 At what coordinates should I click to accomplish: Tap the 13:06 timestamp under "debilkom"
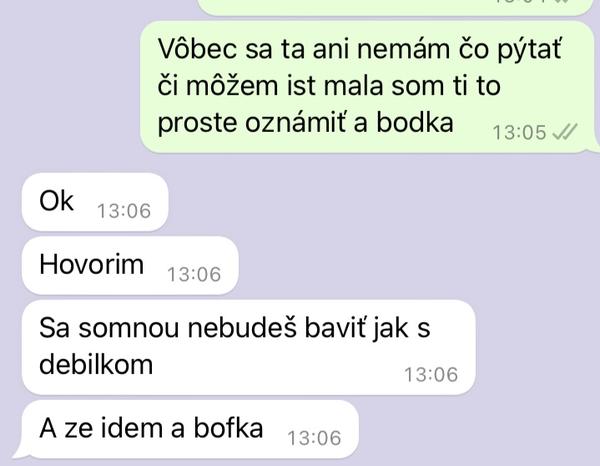click(431, 375)
